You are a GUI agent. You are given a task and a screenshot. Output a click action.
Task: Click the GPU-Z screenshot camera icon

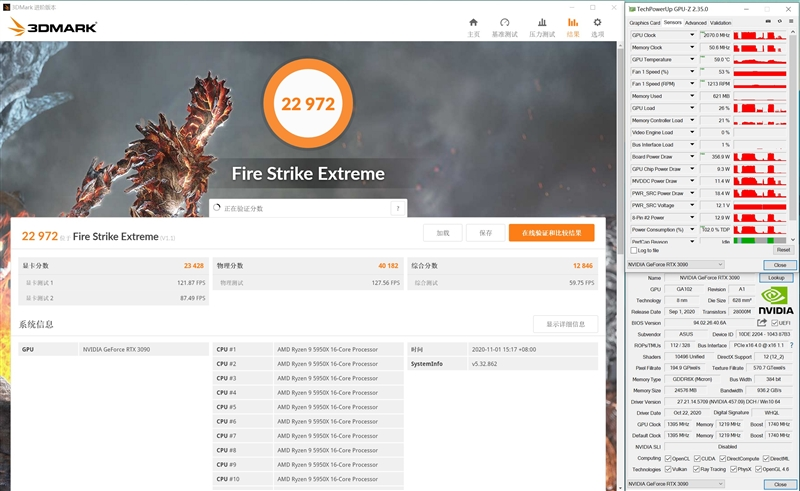[768, 21]
